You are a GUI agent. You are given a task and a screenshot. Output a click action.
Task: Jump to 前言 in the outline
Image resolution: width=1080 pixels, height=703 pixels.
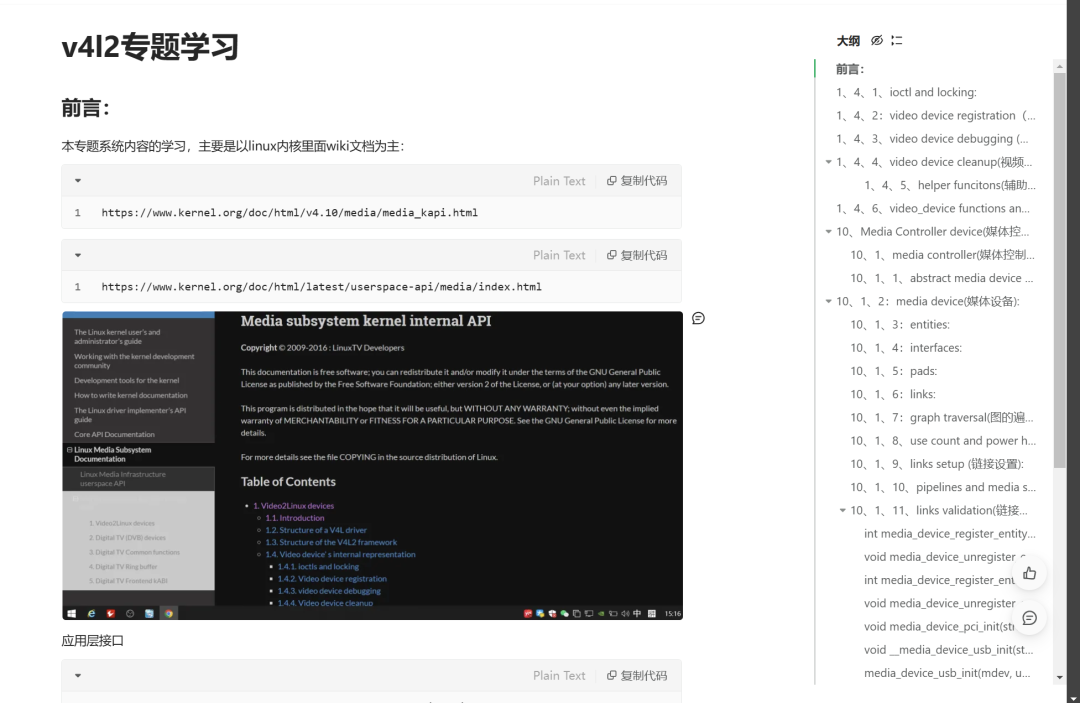850,69
